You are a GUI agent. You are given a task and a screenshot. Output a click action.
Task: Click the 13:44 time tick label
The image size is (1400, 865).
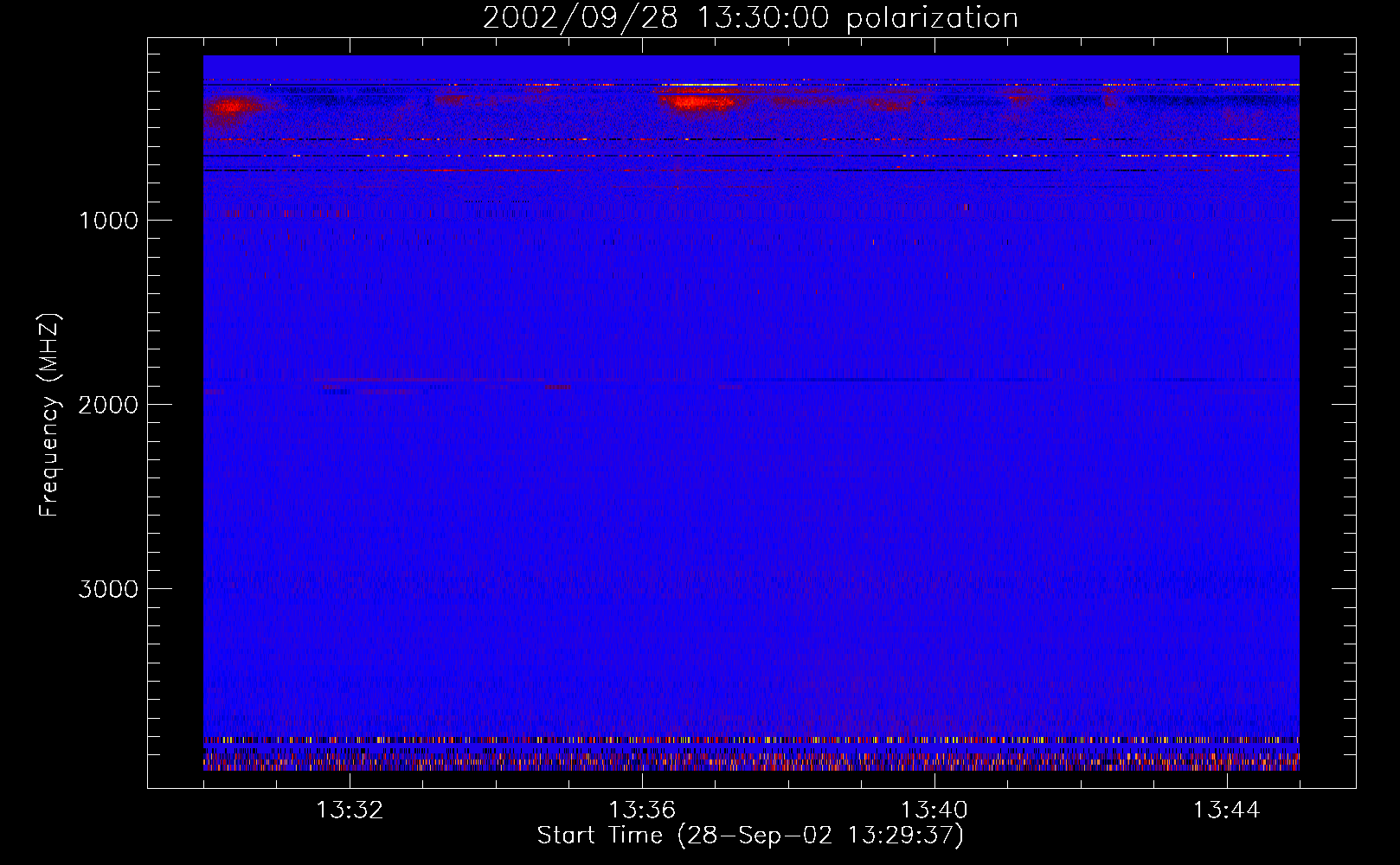click(x=1227, y=811)
